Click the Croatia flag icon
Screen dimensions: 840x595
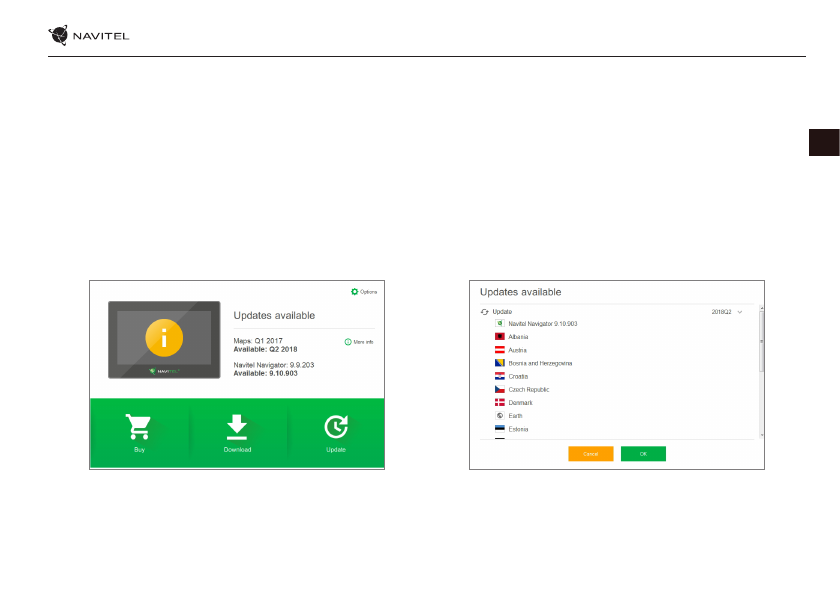point(500,376)
